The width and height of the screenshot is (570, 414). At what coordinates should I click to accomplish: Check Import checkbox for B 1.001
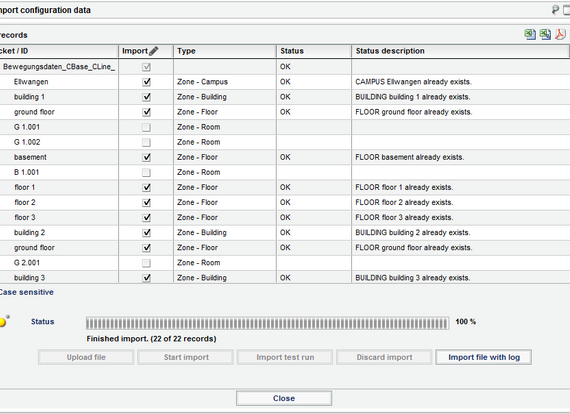(x=146, y=172)
